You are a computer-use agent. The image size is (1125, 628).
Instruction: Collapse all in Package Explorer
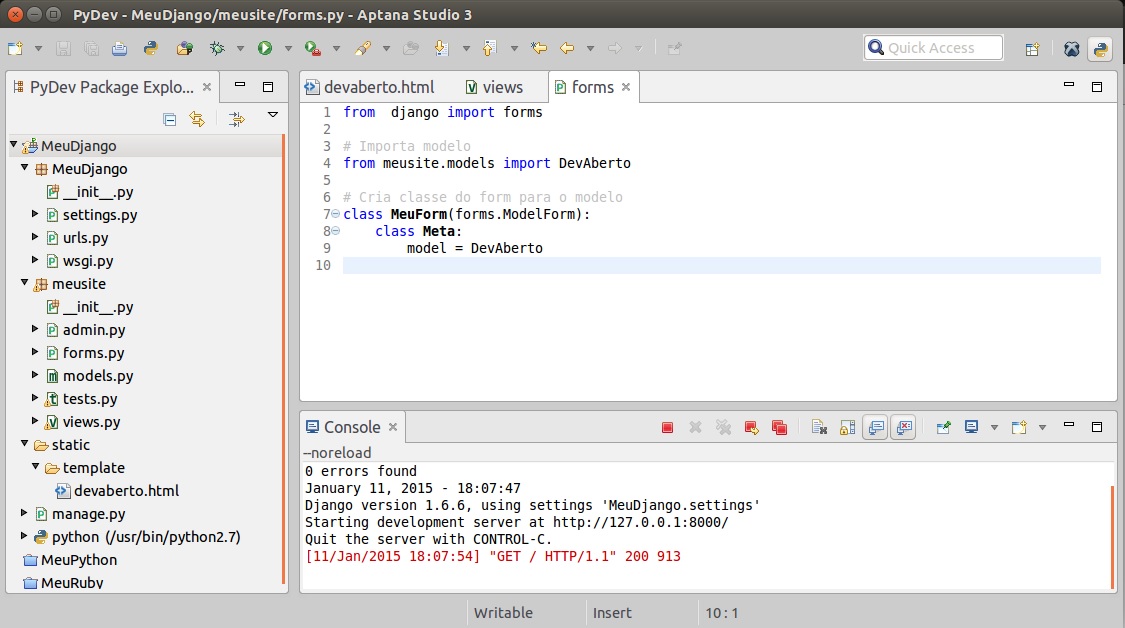point(170,119)
